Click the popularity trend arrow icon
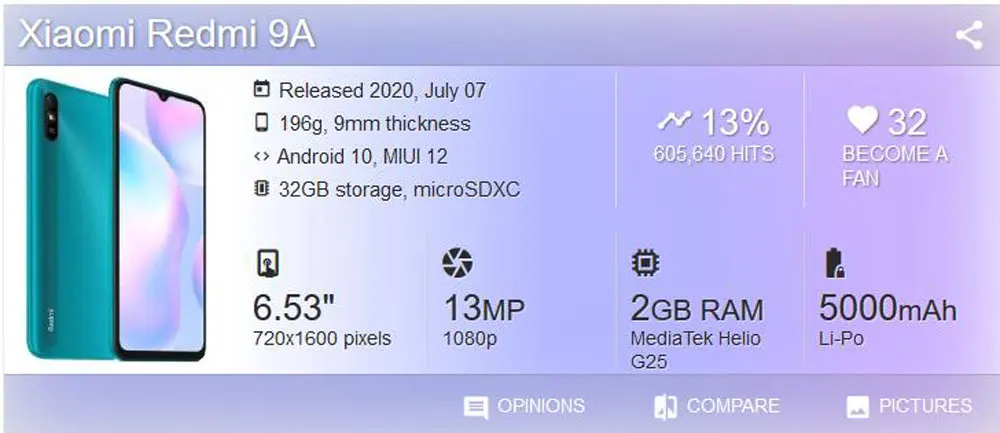The height and width of the screenshot is (433, 1000). click(x=673, y=121)
